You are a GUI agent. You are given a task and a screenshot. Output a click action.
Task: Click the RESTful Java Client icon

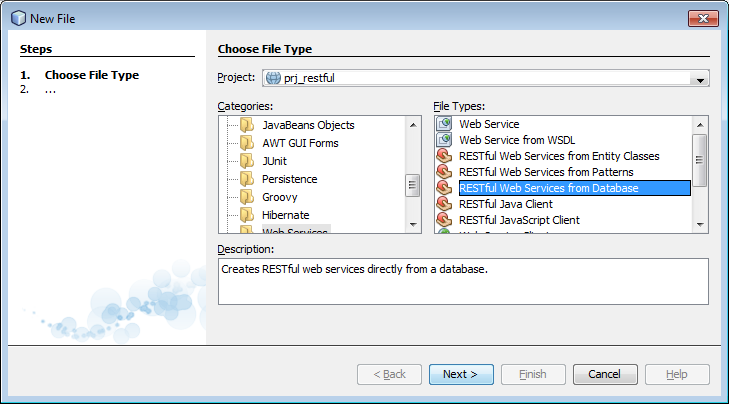pos(444,204)
